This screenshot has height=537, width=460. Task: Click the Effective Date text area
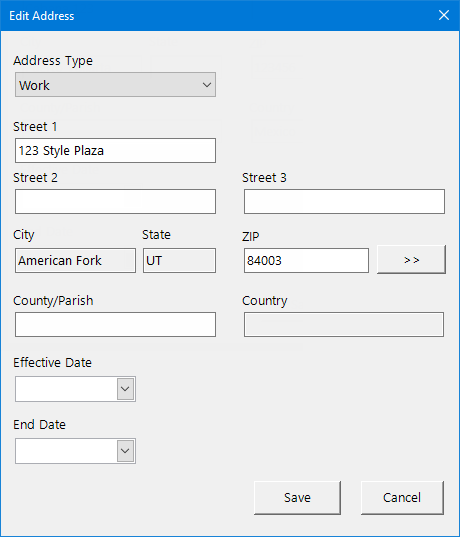click(x=66, y=389)
